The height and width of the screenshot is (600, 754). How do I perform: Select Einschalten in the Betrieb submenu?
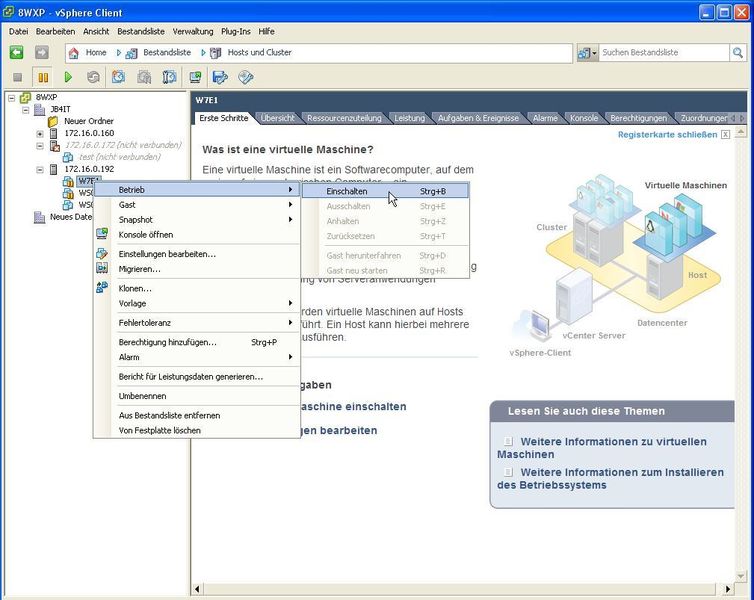(x=348, y=191)
